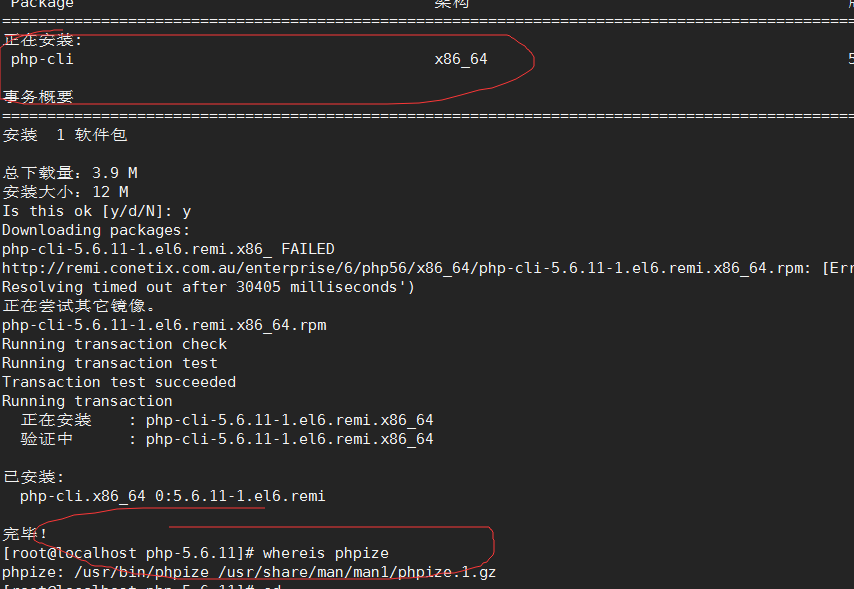Screen dimensions: 854x589
Task: Click the 'Running transaction check' line
Action: 114,344
